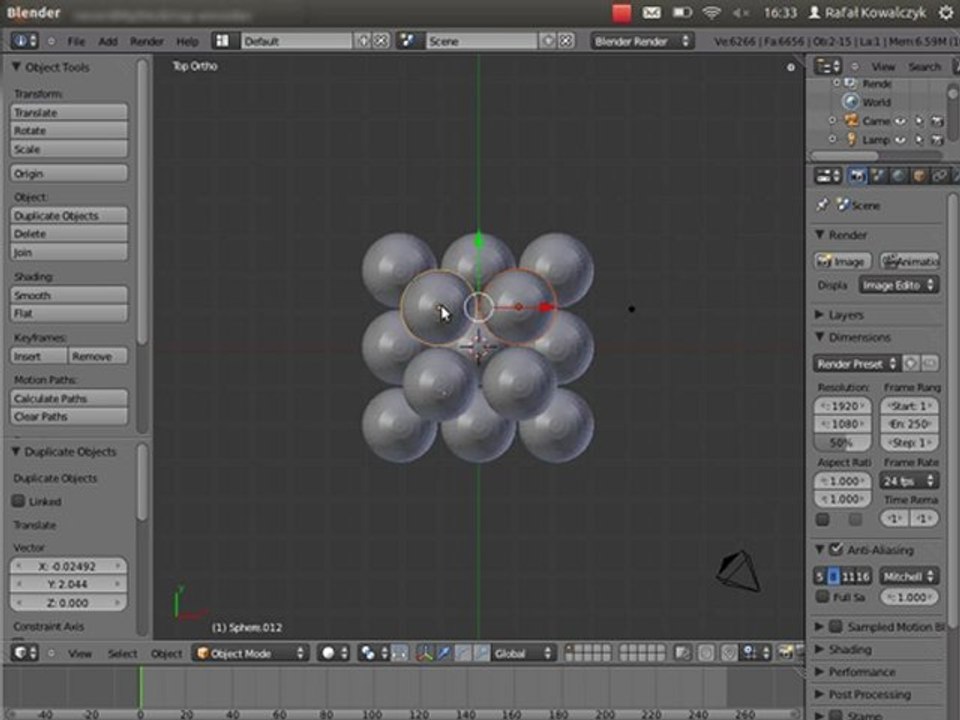
Task: Open the Outliner Search menu
Action: (x=924, y=66)
